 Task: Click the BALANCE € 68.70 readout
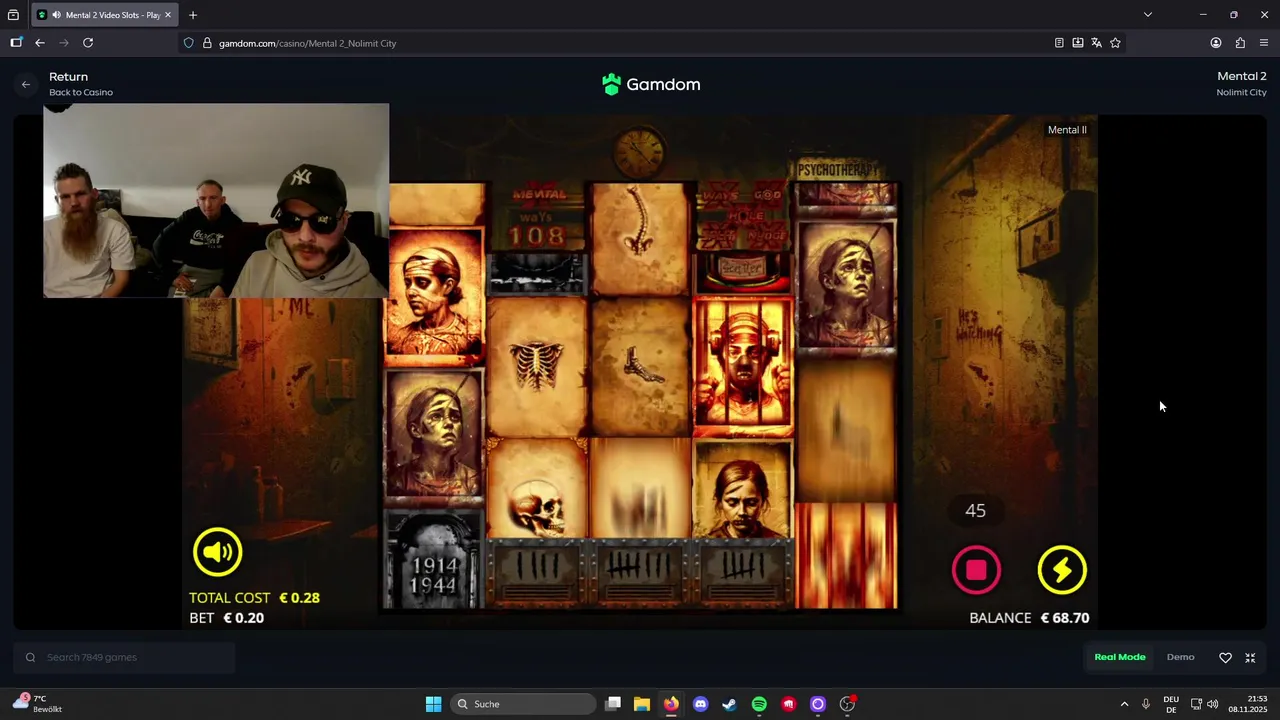click(1029, 618)
